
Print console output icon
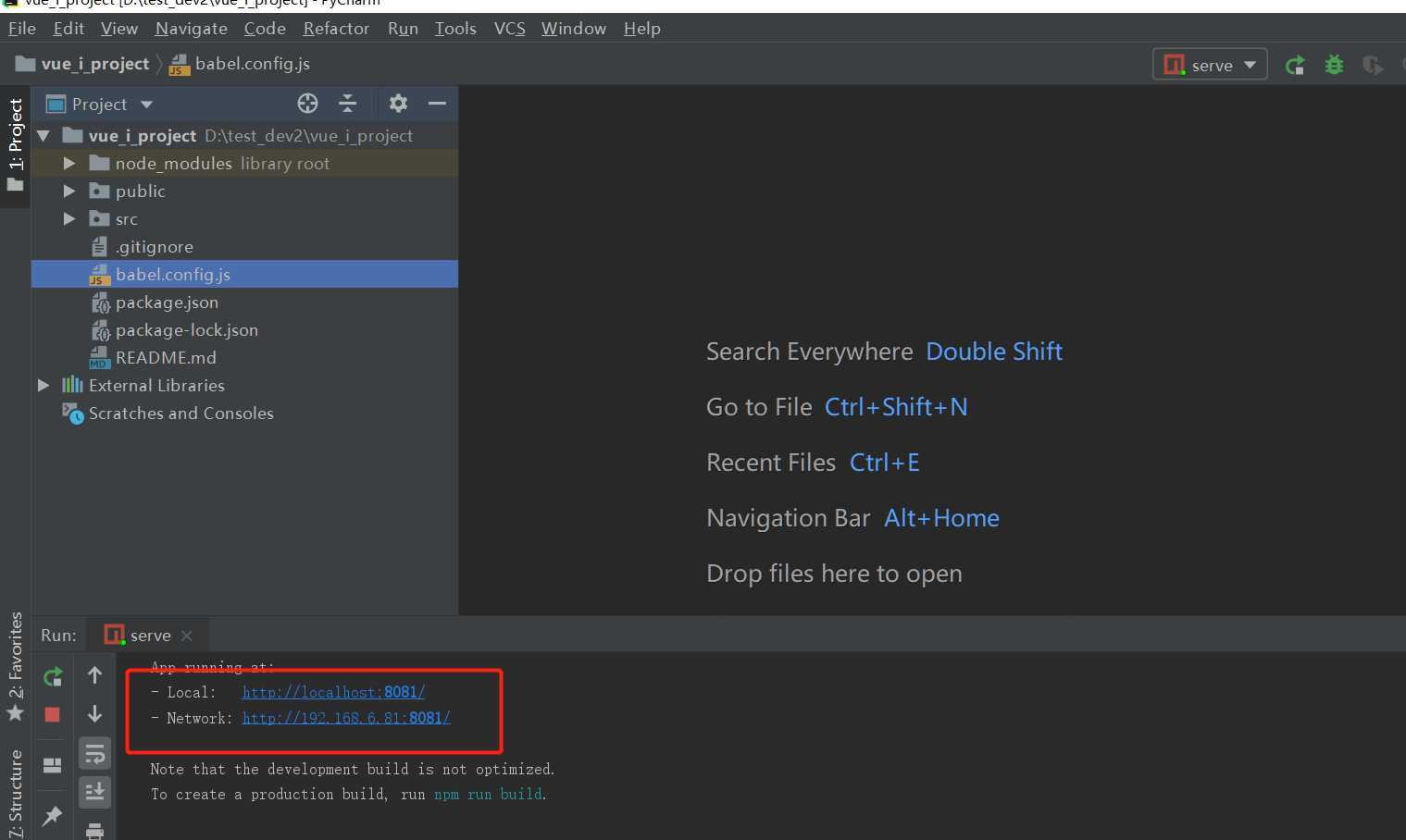94,831
